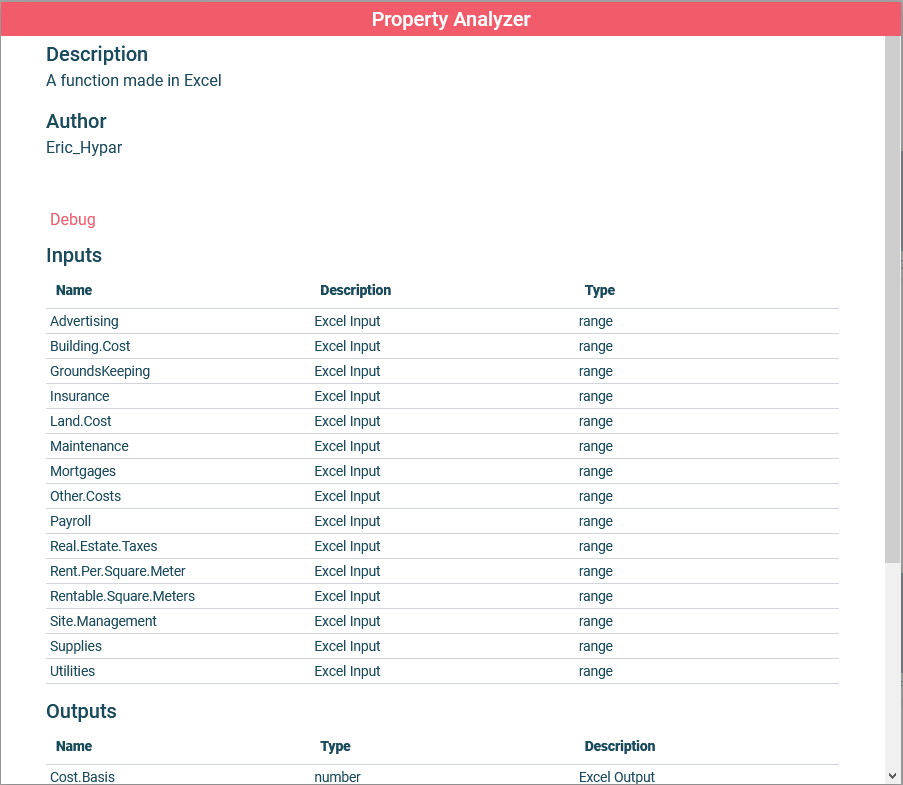
Task: Select the Site.Management input name
Action: point(103,621)
